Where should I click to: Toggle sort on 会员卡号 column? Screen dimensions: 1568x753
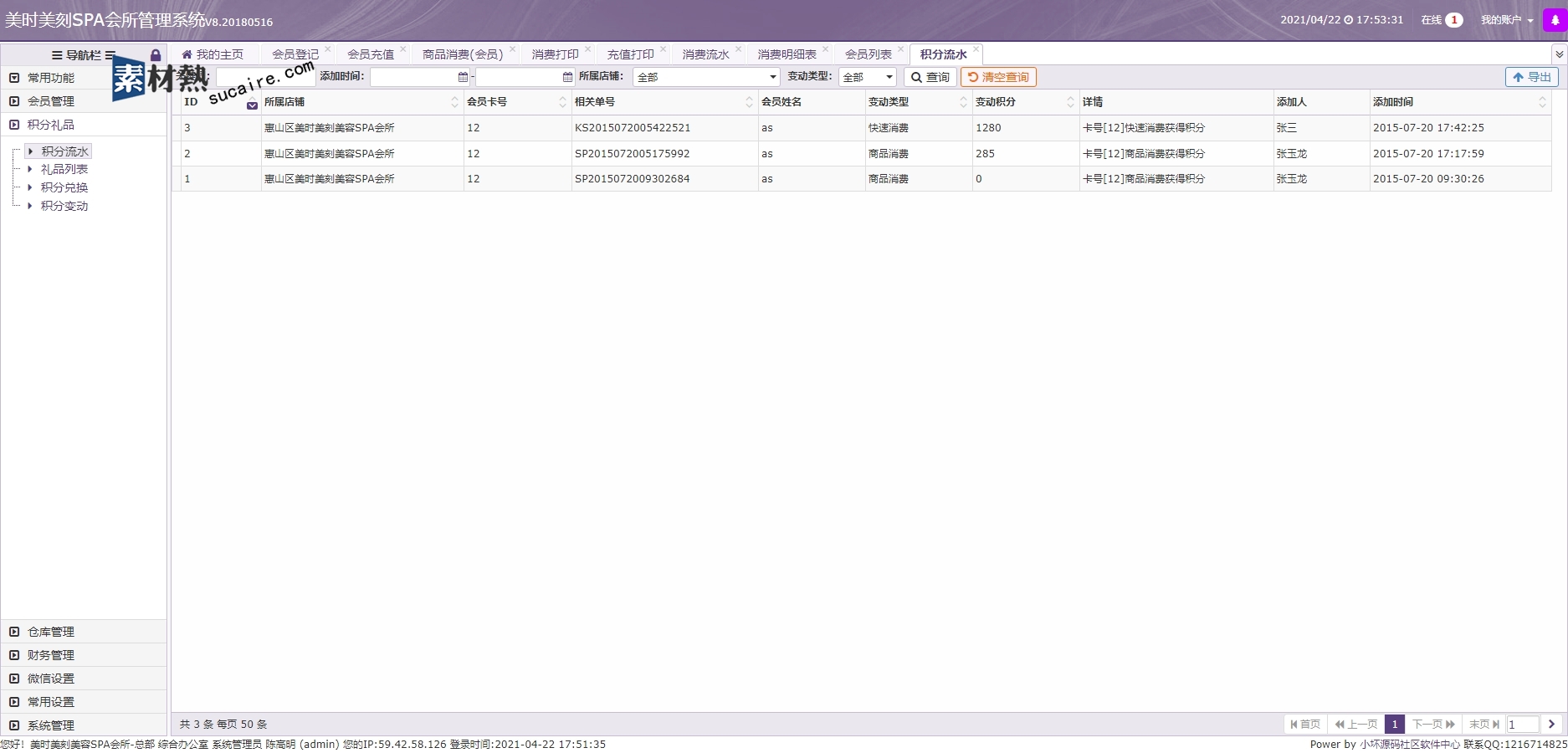pos(562,102)
